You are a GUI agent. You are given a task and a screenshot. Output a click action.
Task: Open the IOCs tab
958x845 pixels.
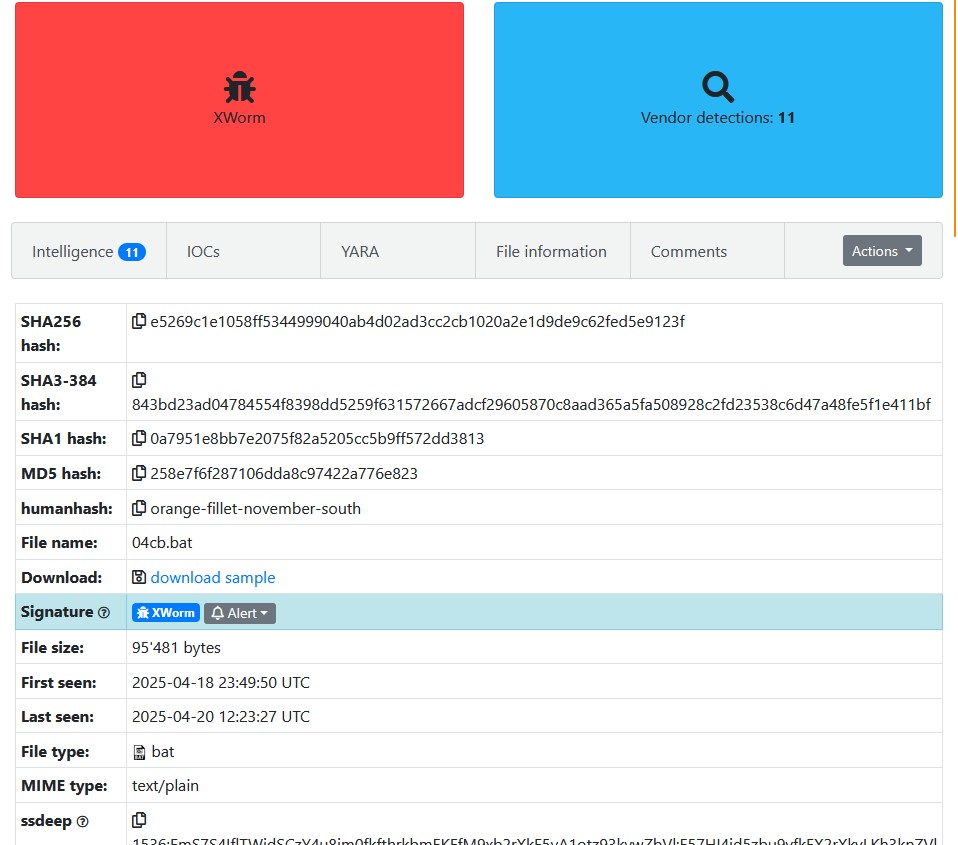(x=203, y=252)
